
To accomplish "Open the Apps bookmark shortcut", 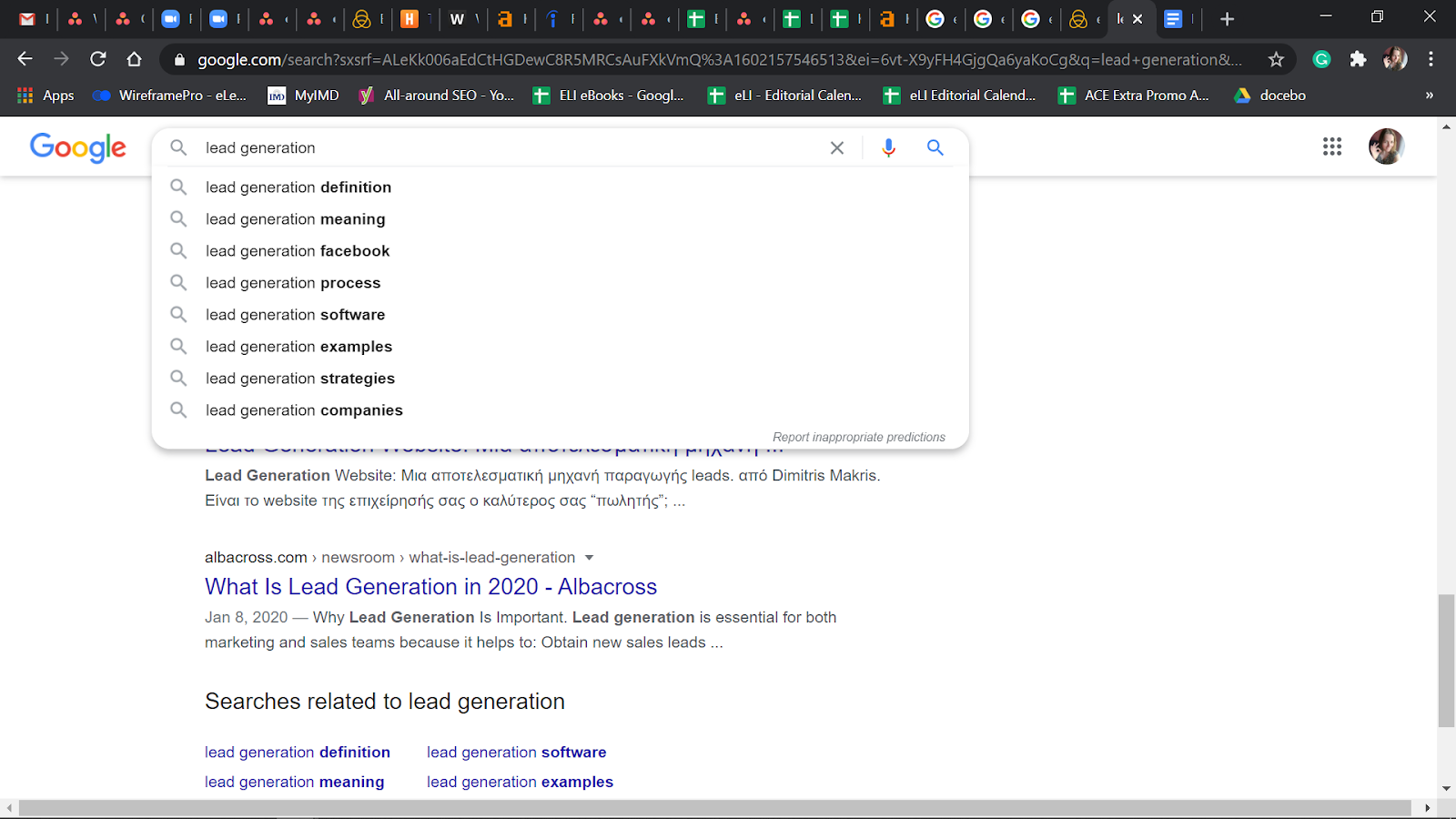I will tap(45, 95).
